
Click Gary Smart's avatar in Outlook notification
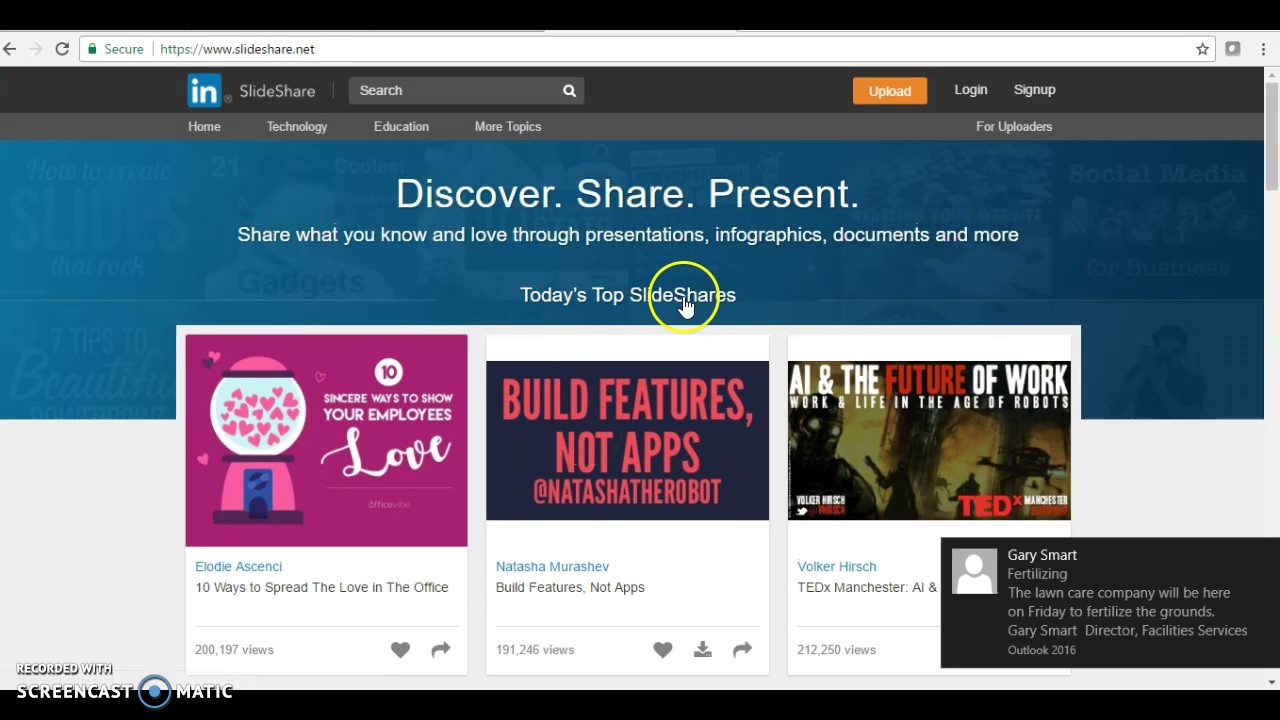click(x=974, y=571)
